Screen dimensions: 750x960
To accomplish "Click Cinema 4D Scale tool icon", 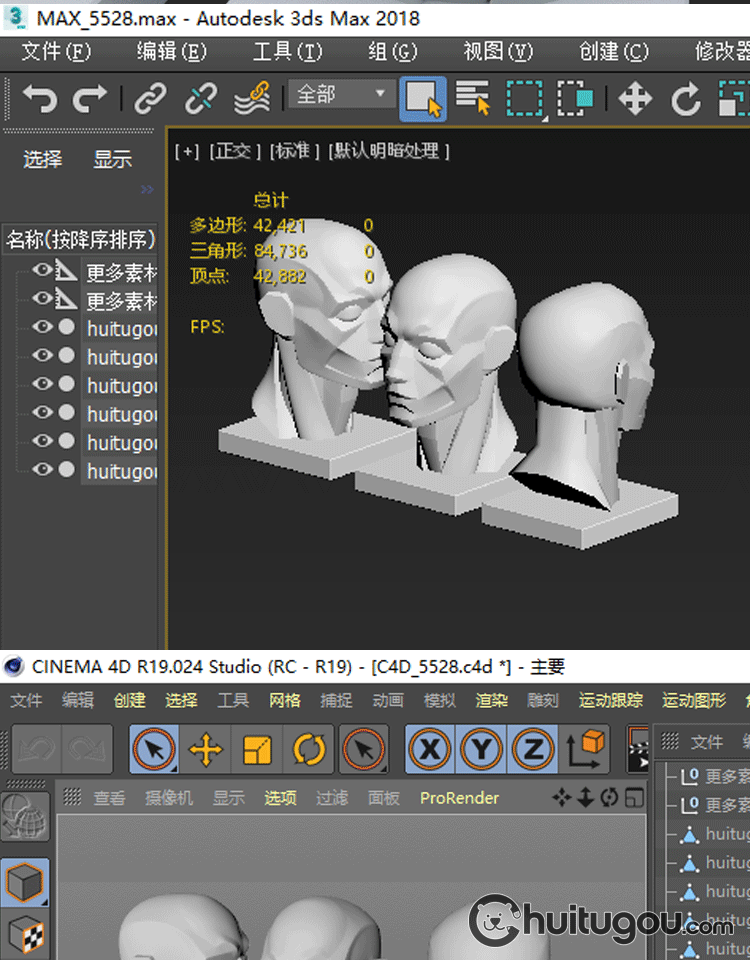I will tap(257, 749).
